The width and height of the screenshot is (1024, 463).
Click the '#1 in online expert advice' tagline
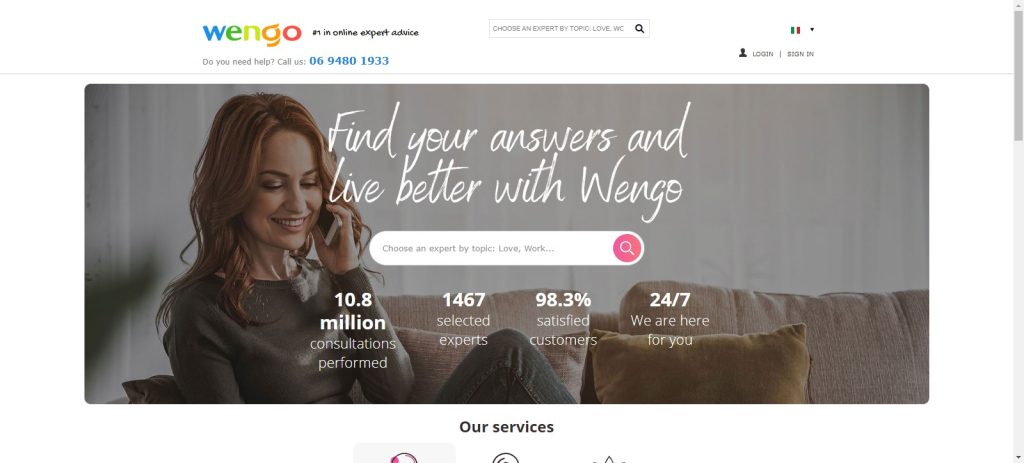coord(365,33)
